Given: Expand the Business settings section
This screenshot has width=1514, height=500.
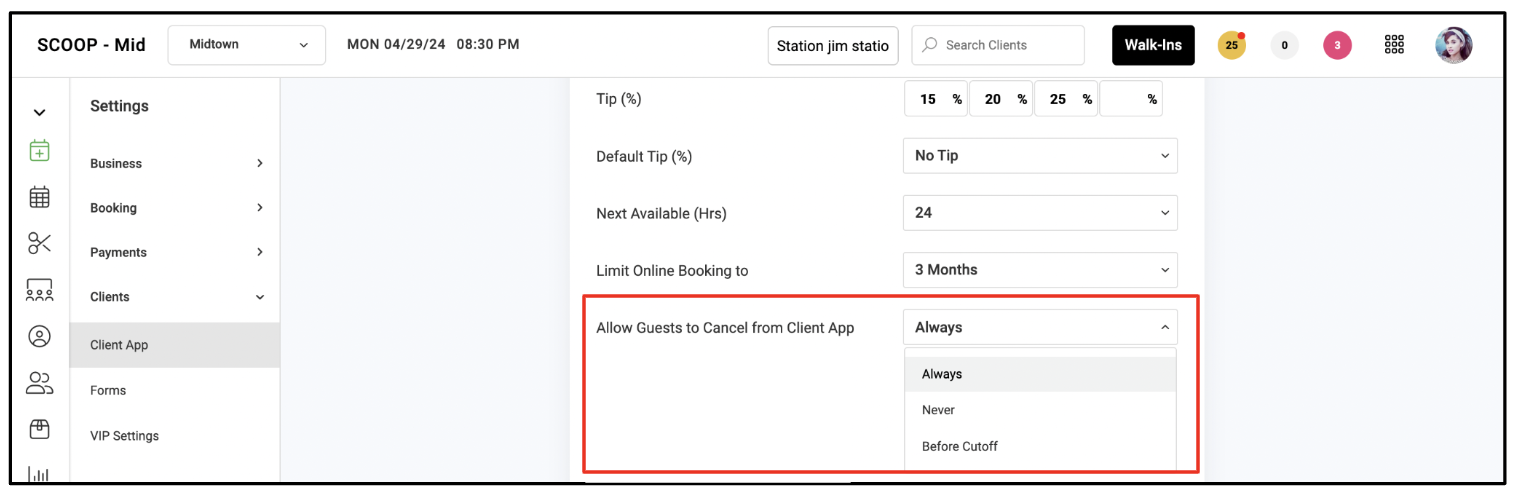Looking at the screenshot, I should (175, 163).
